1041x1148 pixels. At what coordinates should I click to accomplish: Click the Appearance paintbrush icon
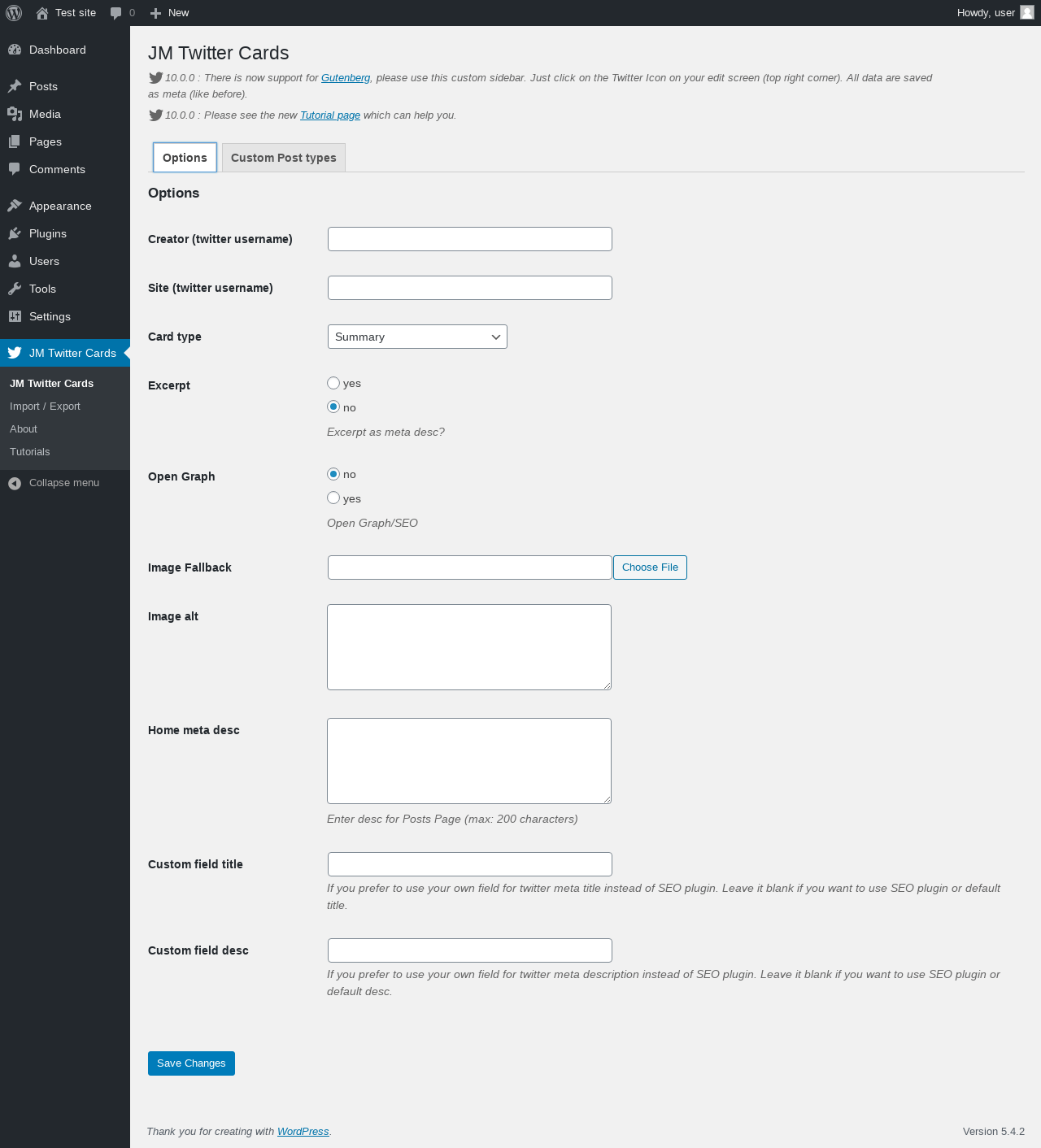point(15,206)
